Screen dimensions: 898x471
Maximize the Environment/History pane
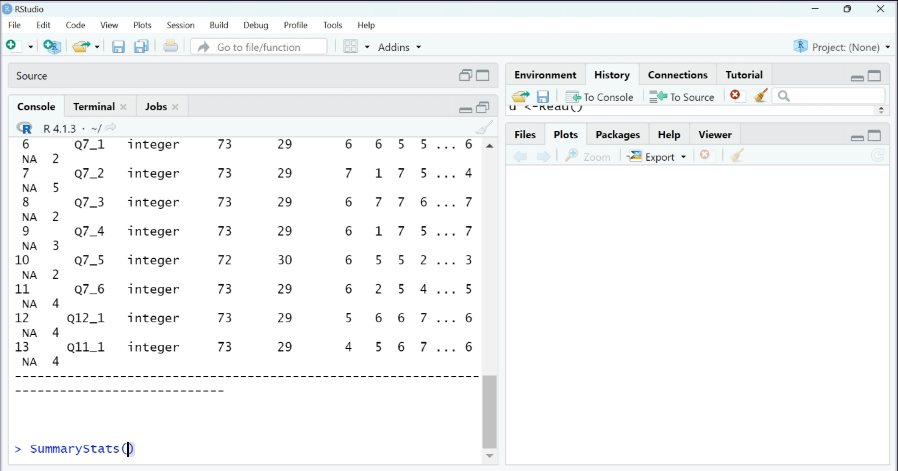(x=875, y=76)
